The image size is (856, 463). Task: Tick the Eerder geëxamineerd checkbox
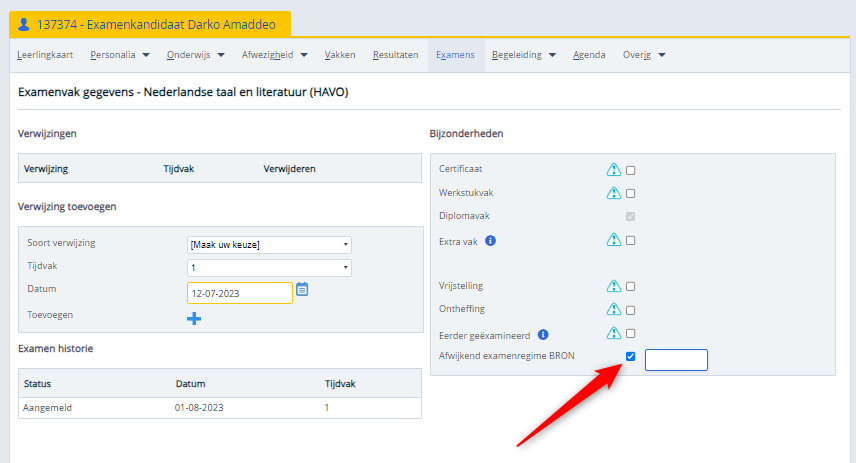pyautogui.click(x=631, y=333)
